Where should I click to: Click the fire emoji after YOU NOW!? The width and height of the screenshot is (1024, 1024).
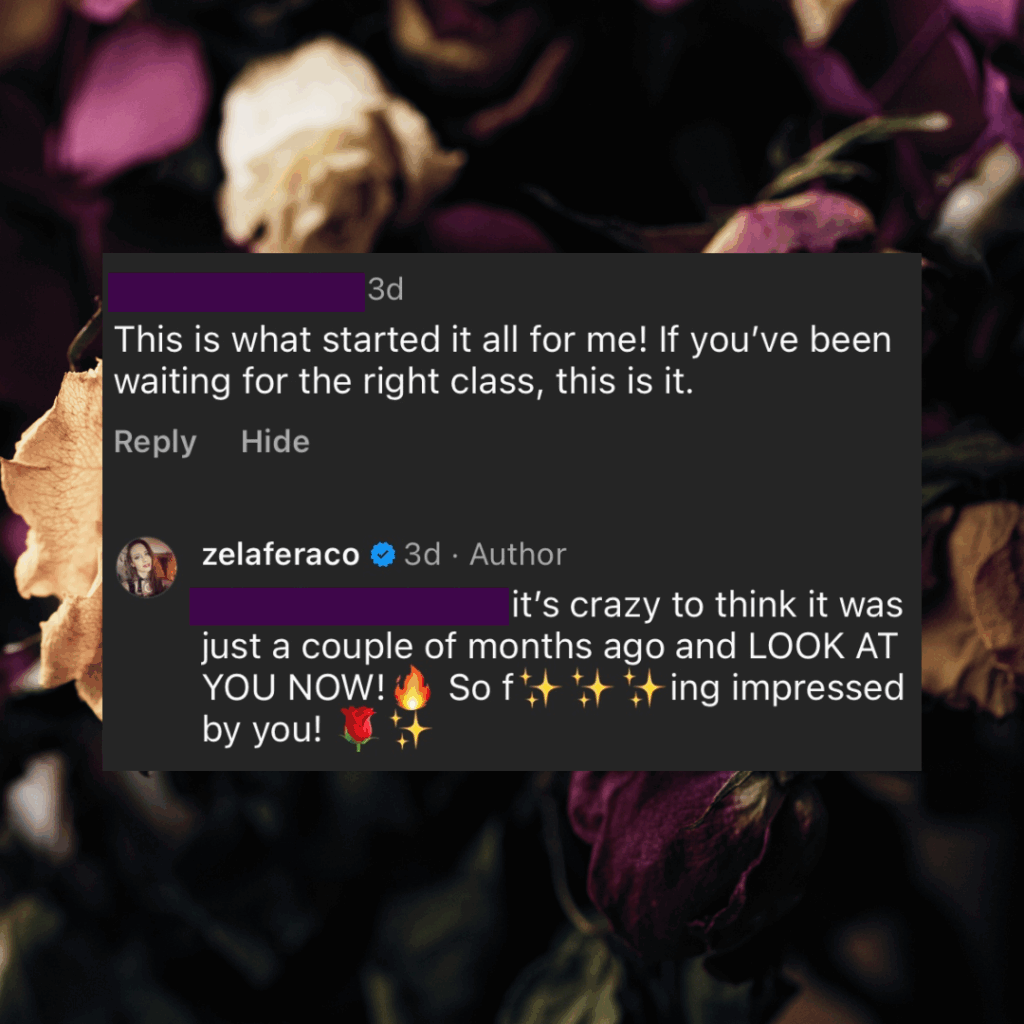(412, 688)
